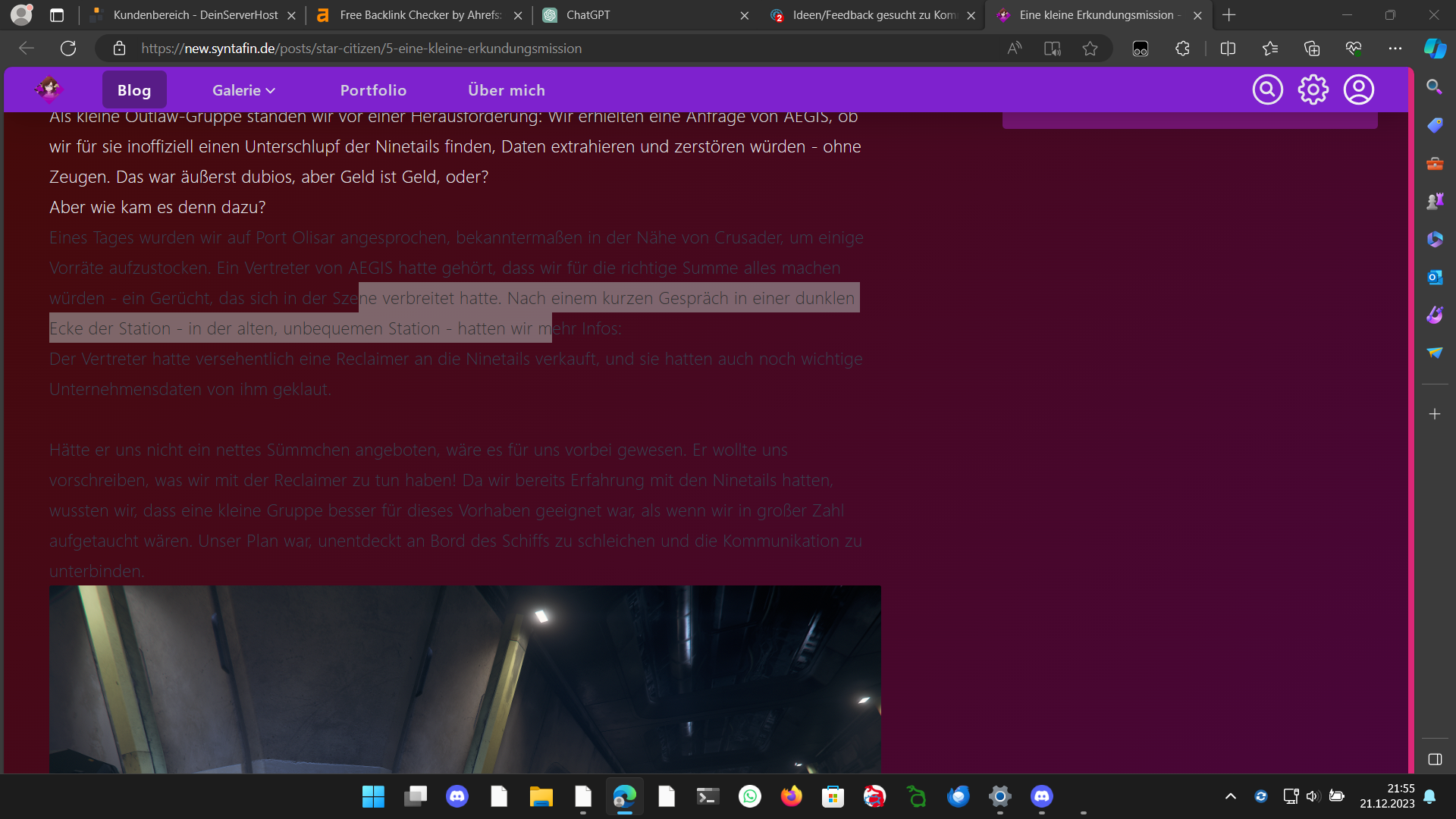Add this page to favorites star
Viewport: 1456px width, 819px height.
click(1090, 49)
